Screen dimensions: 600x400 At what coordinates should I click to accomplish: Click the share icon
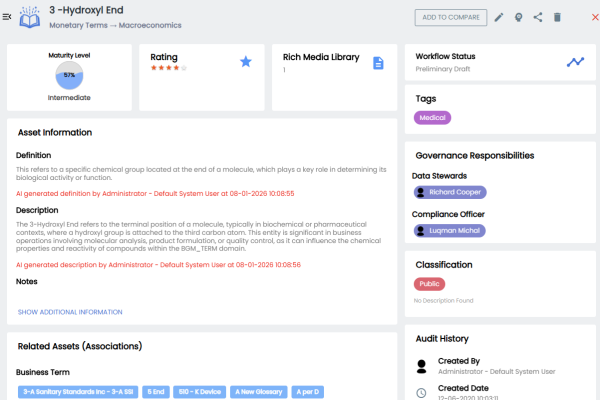point(538,17)
